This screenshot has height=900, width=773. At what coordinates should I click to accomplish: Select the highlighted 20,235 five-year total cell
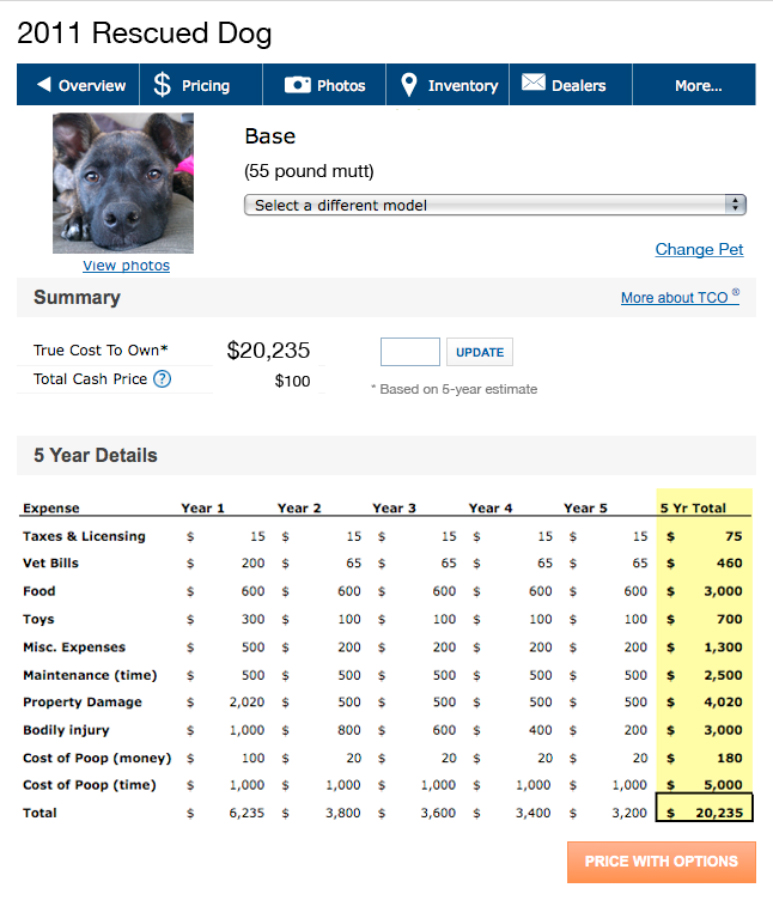(704, 813)
